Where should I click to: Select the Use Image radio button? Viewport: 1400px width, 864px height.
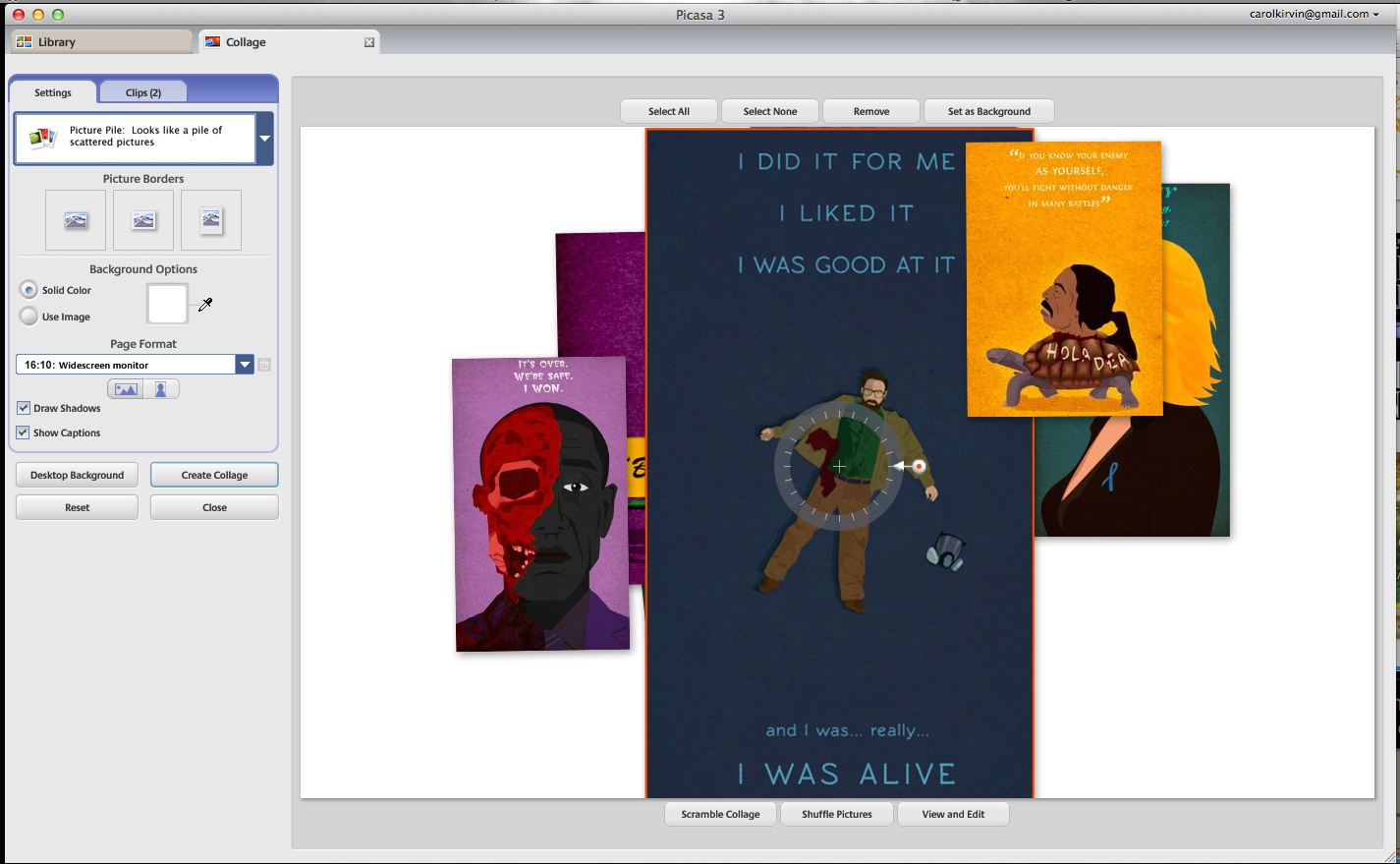(x=29, y=317)
